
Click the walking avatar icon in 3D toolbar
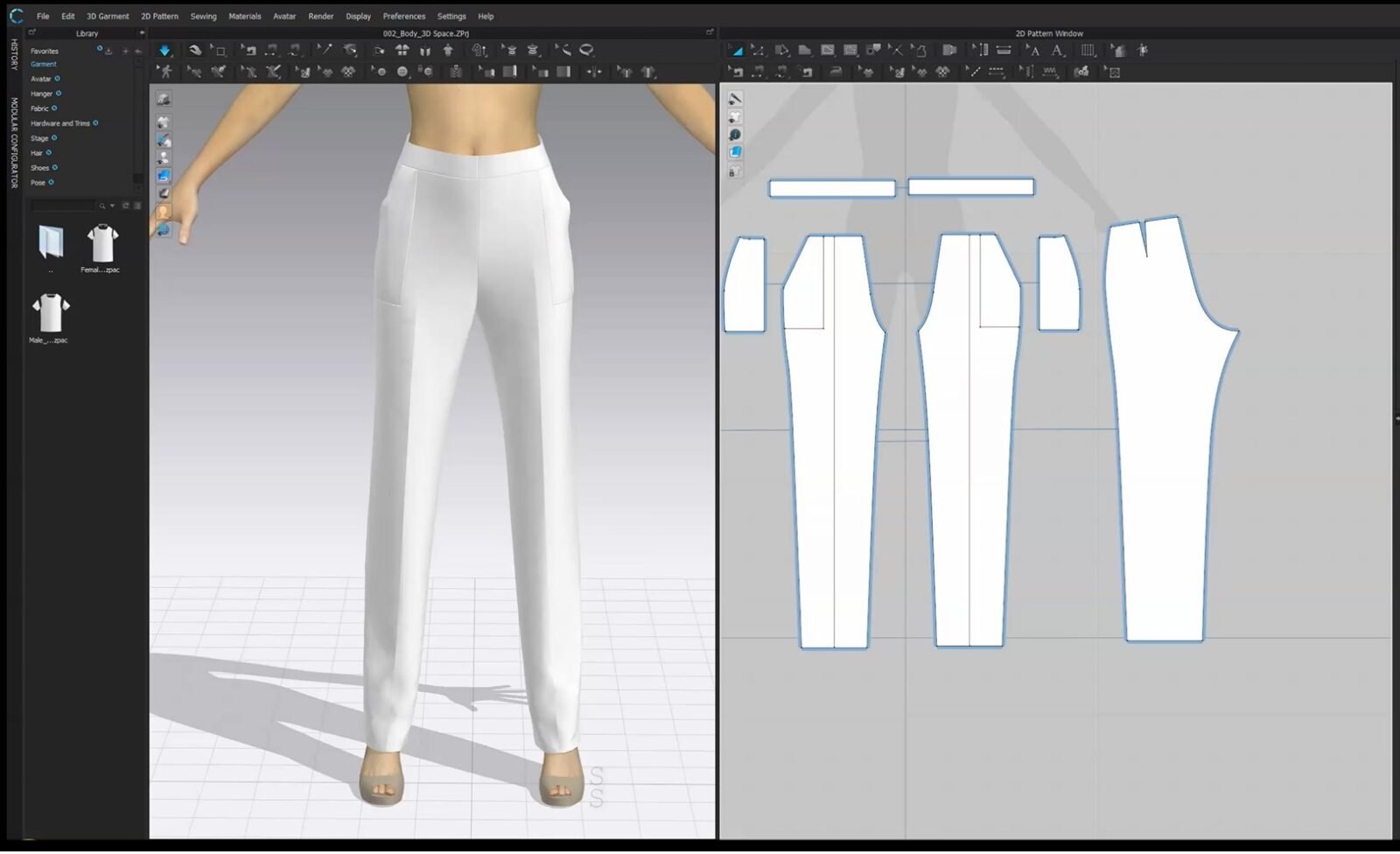point(164,72)
